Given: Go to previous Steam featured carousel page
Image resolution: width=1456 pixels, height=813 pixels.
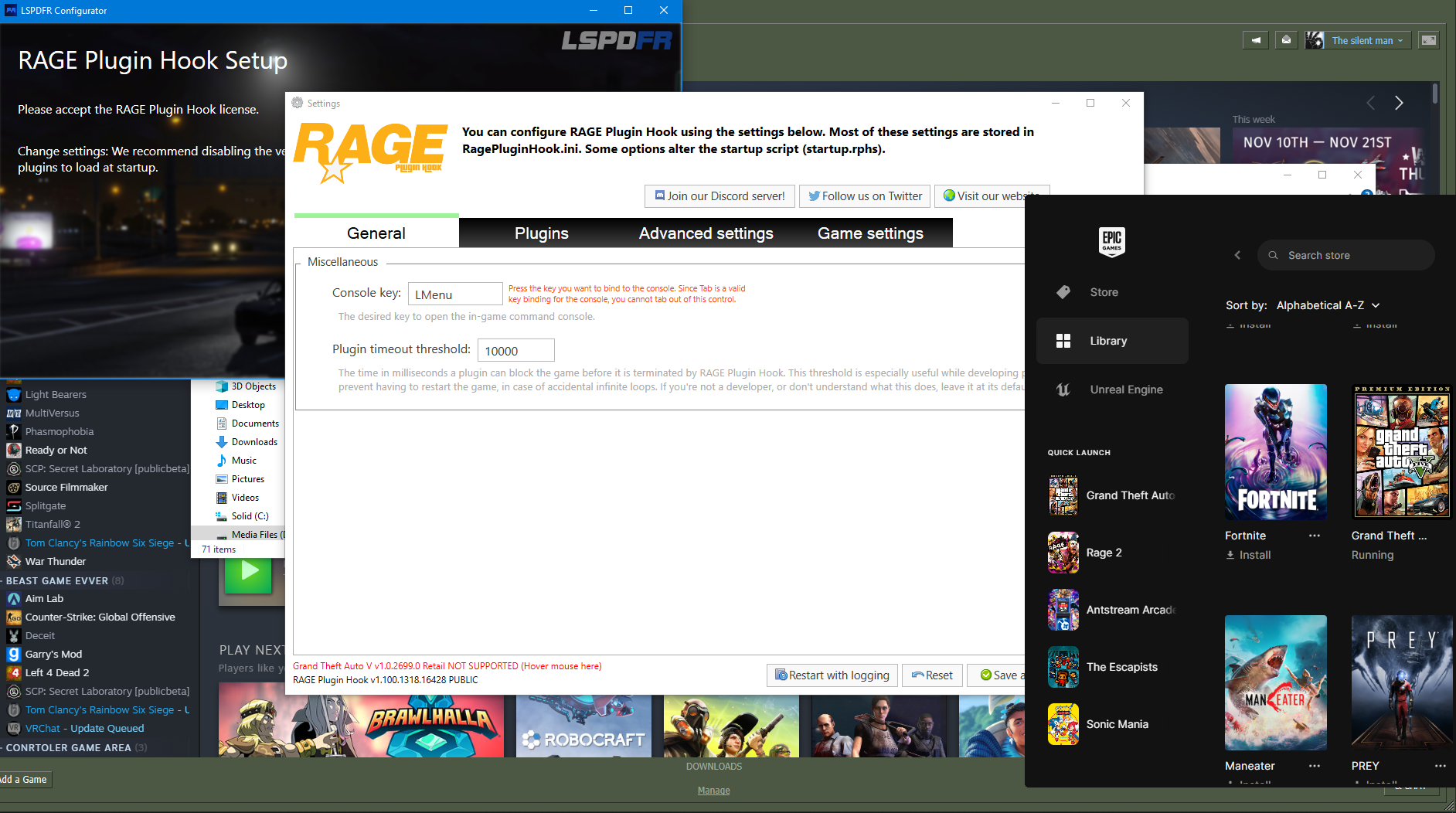Looking at the screenshot, I should [1371, 103].
